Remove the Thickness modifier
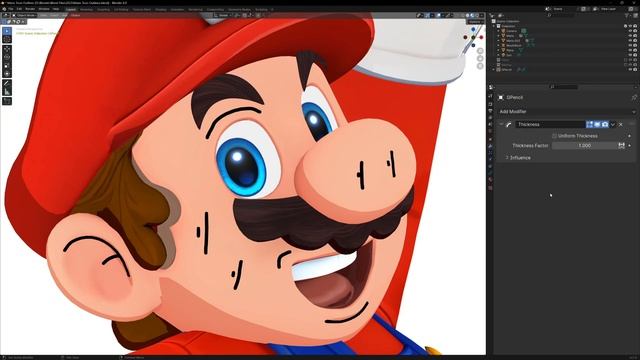The width and height of the screenshot is (640, 360). tap(621, 124)
